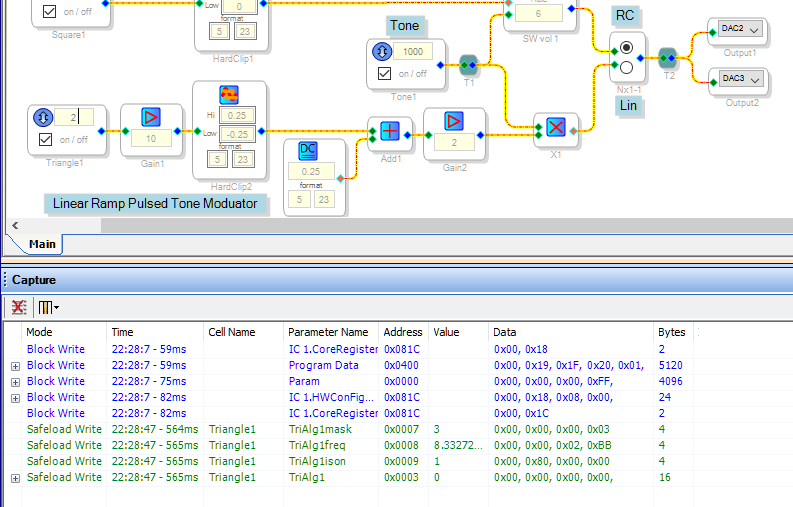Image resolution: width=793 pixels, height=507 pixels.
Task: Click the first CoreRegister data 0x00, 0x18
Action: click(x=521, y=350)
